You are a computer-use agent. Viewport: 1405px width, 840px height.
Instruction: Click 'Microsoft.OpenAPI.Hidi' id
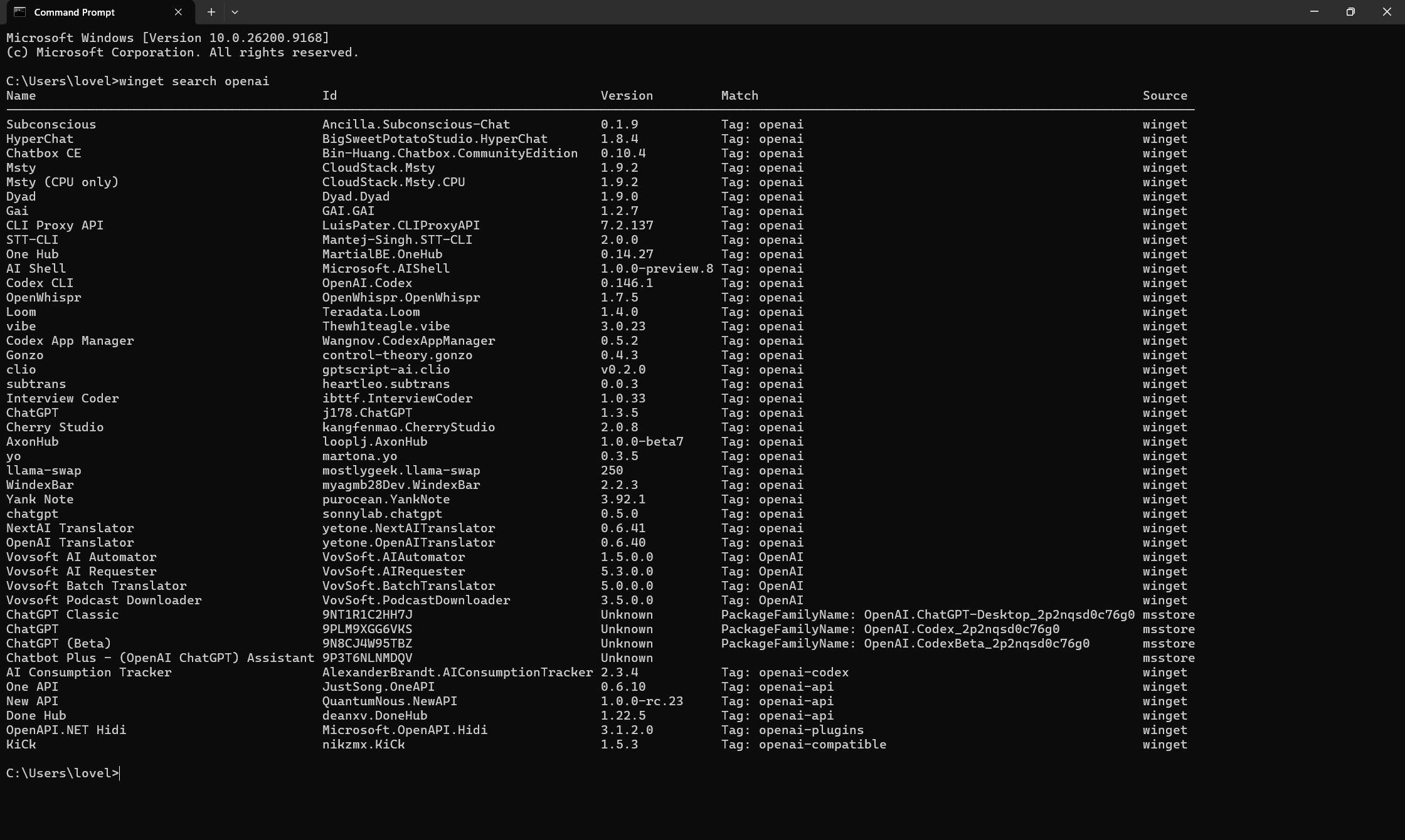pyautogui.click(x=405, y=730)
